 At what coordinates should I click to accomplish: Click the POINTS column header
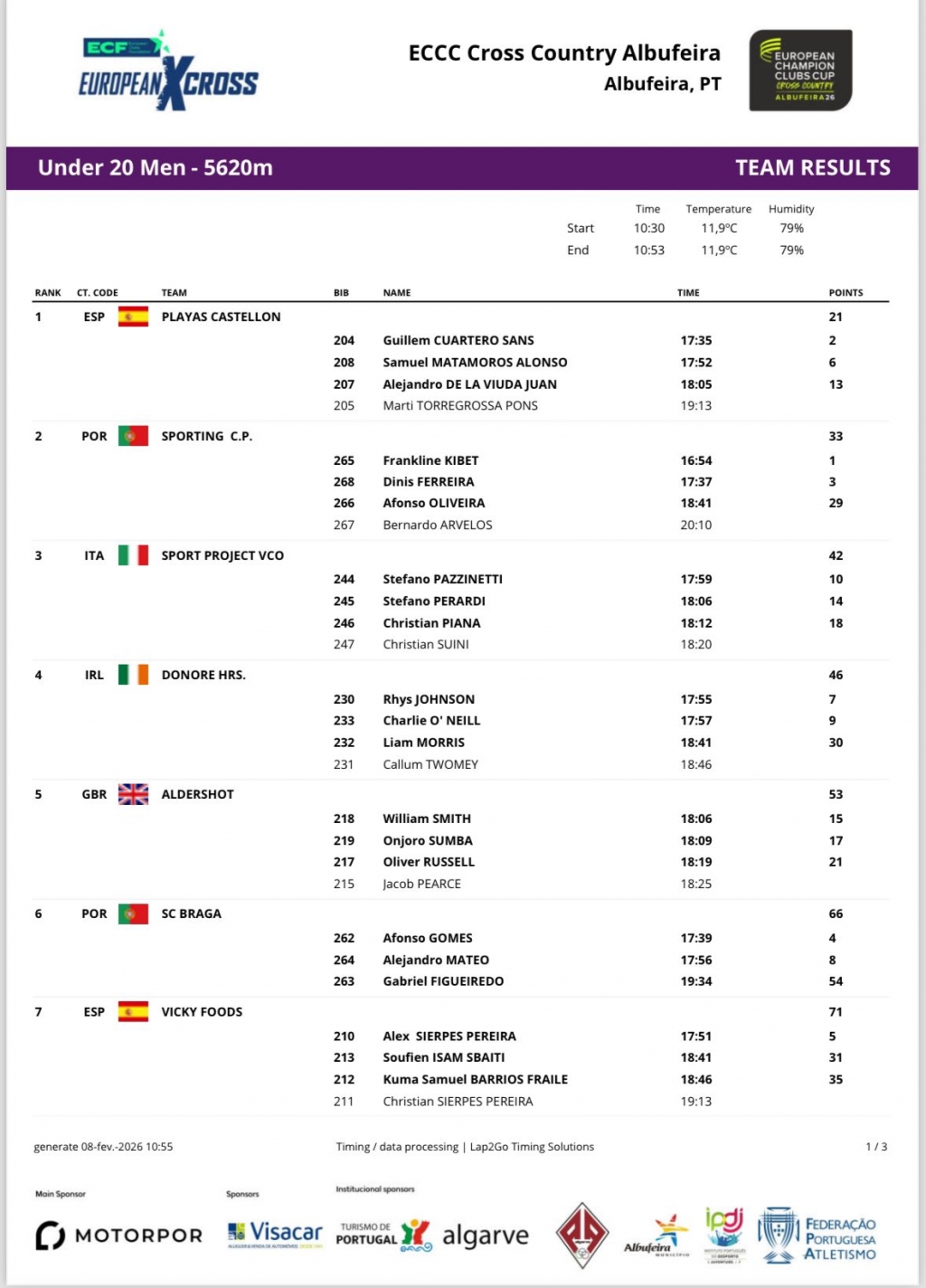tap(846, 293)
